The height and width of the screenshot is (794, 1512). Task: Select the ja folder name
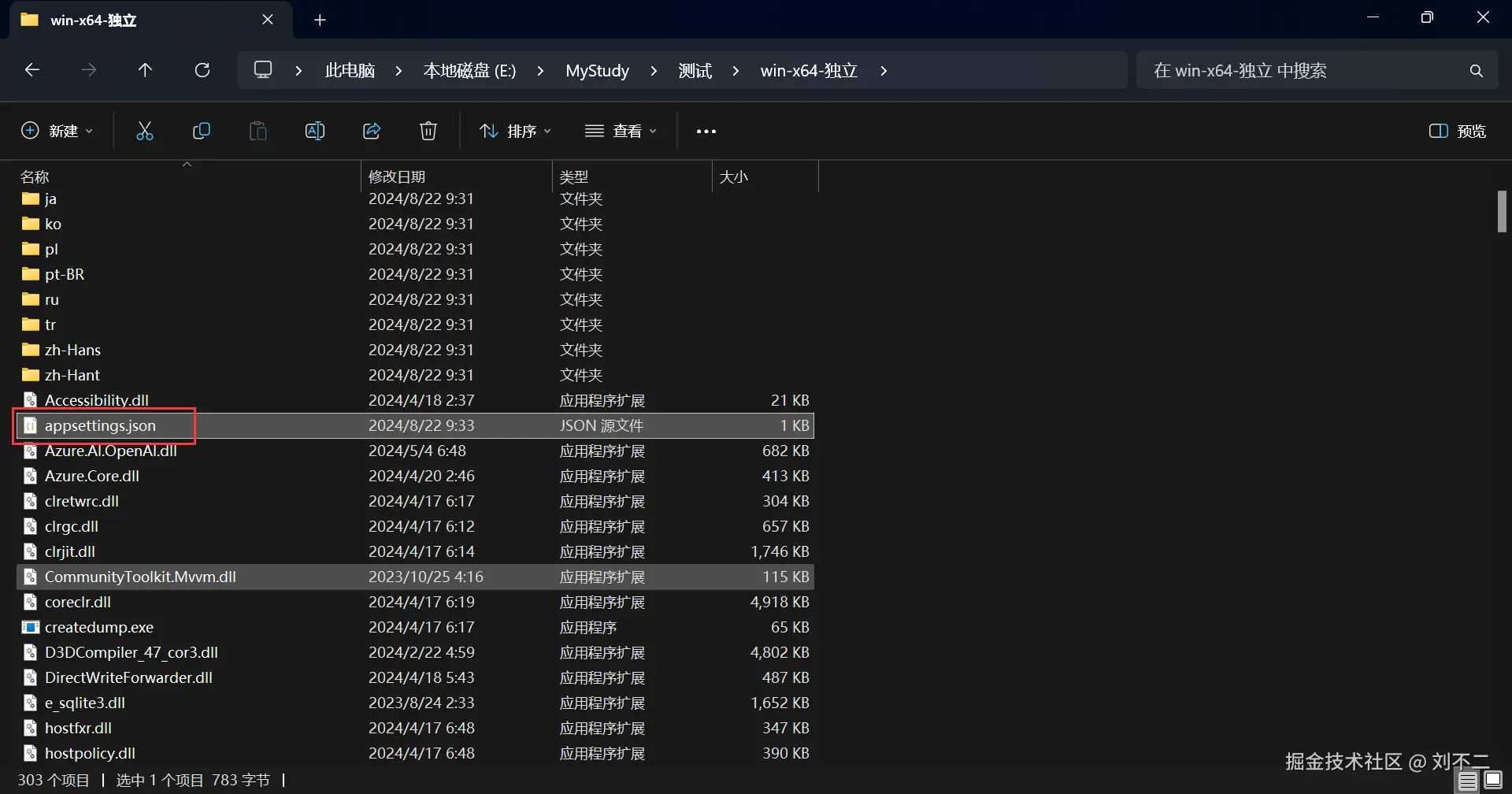pyautogui.click(x=50, y=198)
